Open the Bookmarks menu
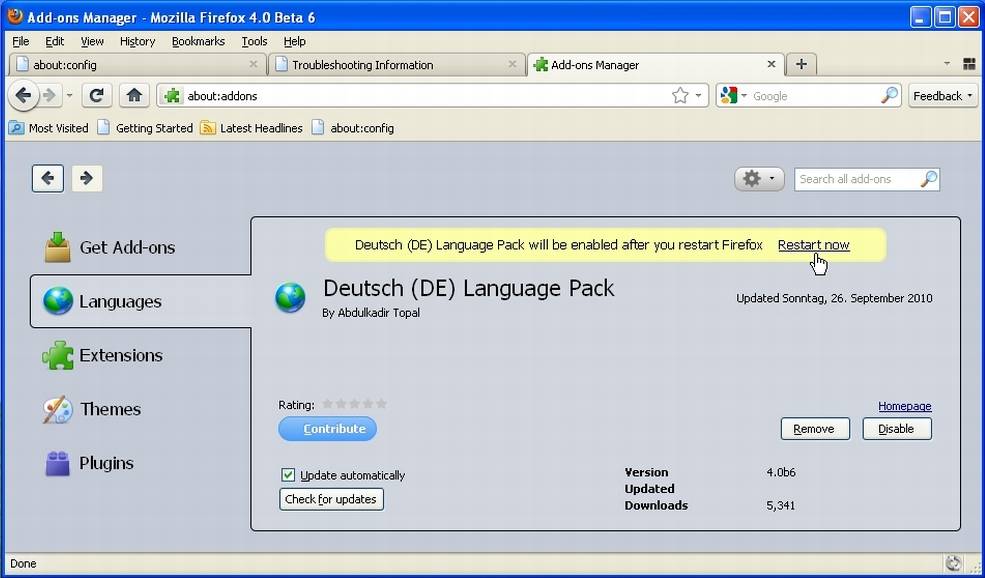 pyautogui.click(x=198, y=41)
